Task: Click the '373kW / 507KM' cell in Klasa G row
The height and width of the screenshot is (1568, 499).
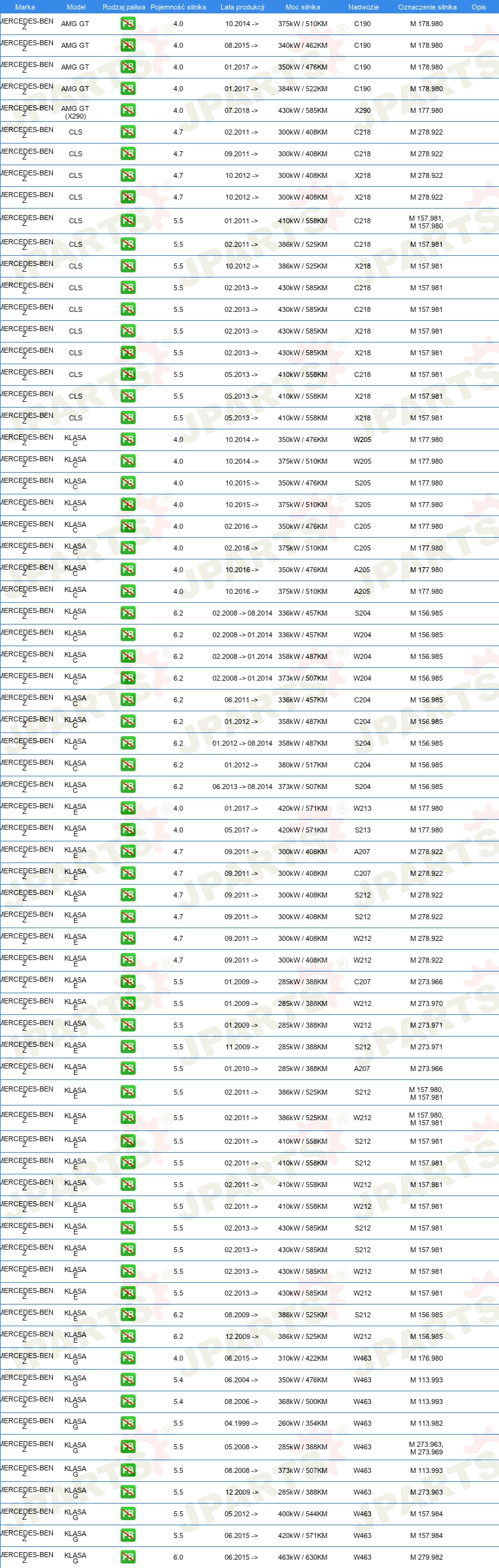Action: 302,1470
